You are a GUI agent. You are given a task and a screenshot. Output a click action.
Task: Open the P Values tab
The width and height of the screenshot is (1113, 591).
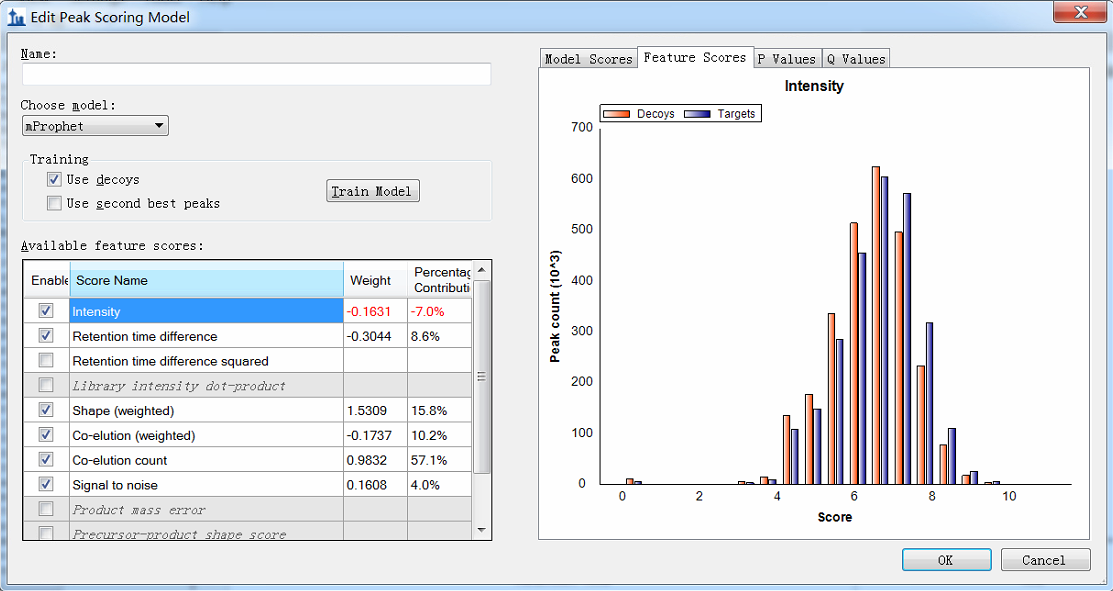[x=786, y=59]
